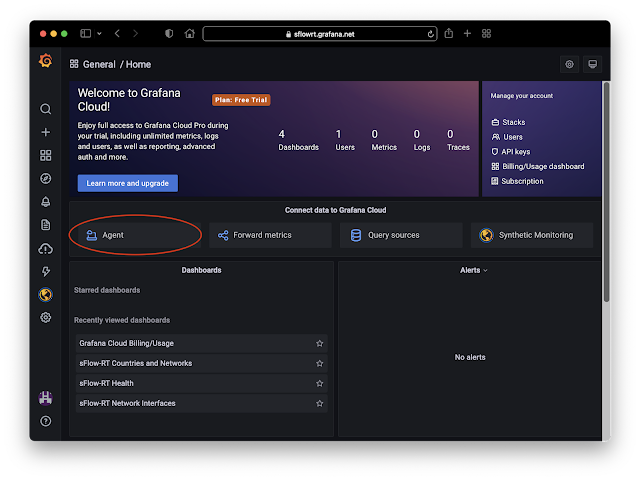Click the 0 Metrics statistic
The height and width of the screenshot is (480, 640).
point(384,140)
